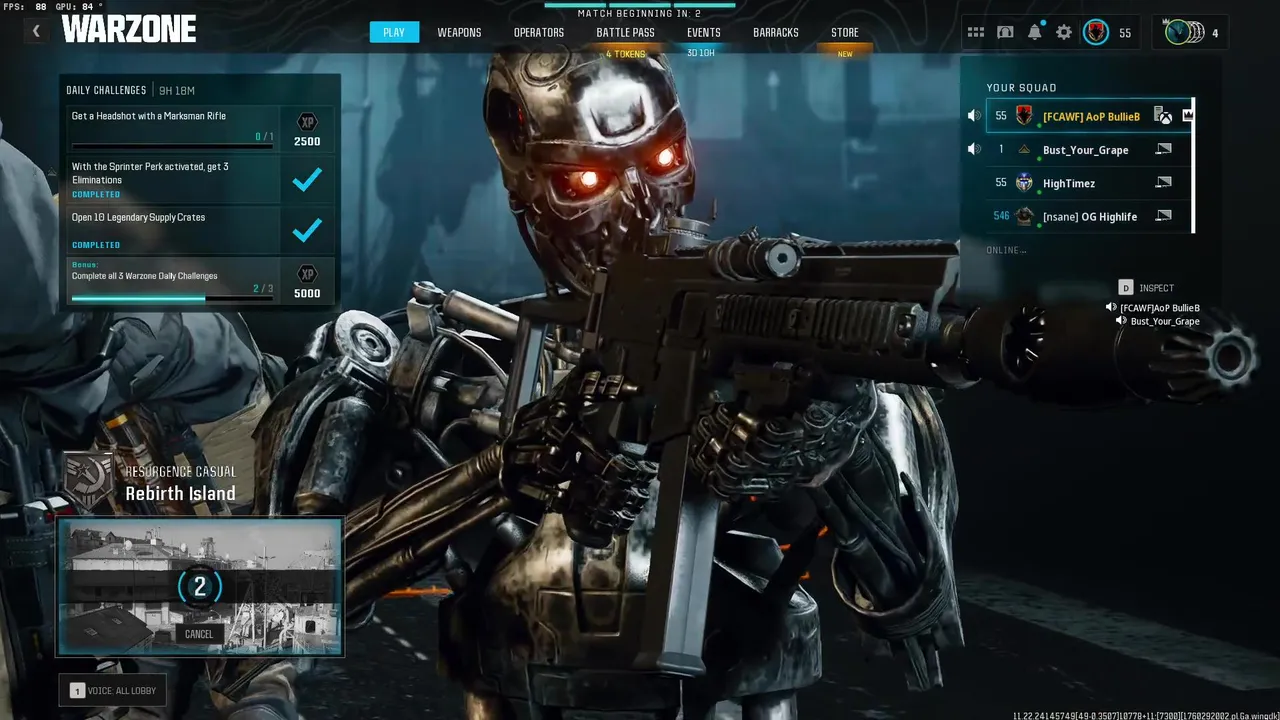This screenshot has height=720, width=1280.
Task: Cancel the matchmaking countdown
Action: [199, 634]
